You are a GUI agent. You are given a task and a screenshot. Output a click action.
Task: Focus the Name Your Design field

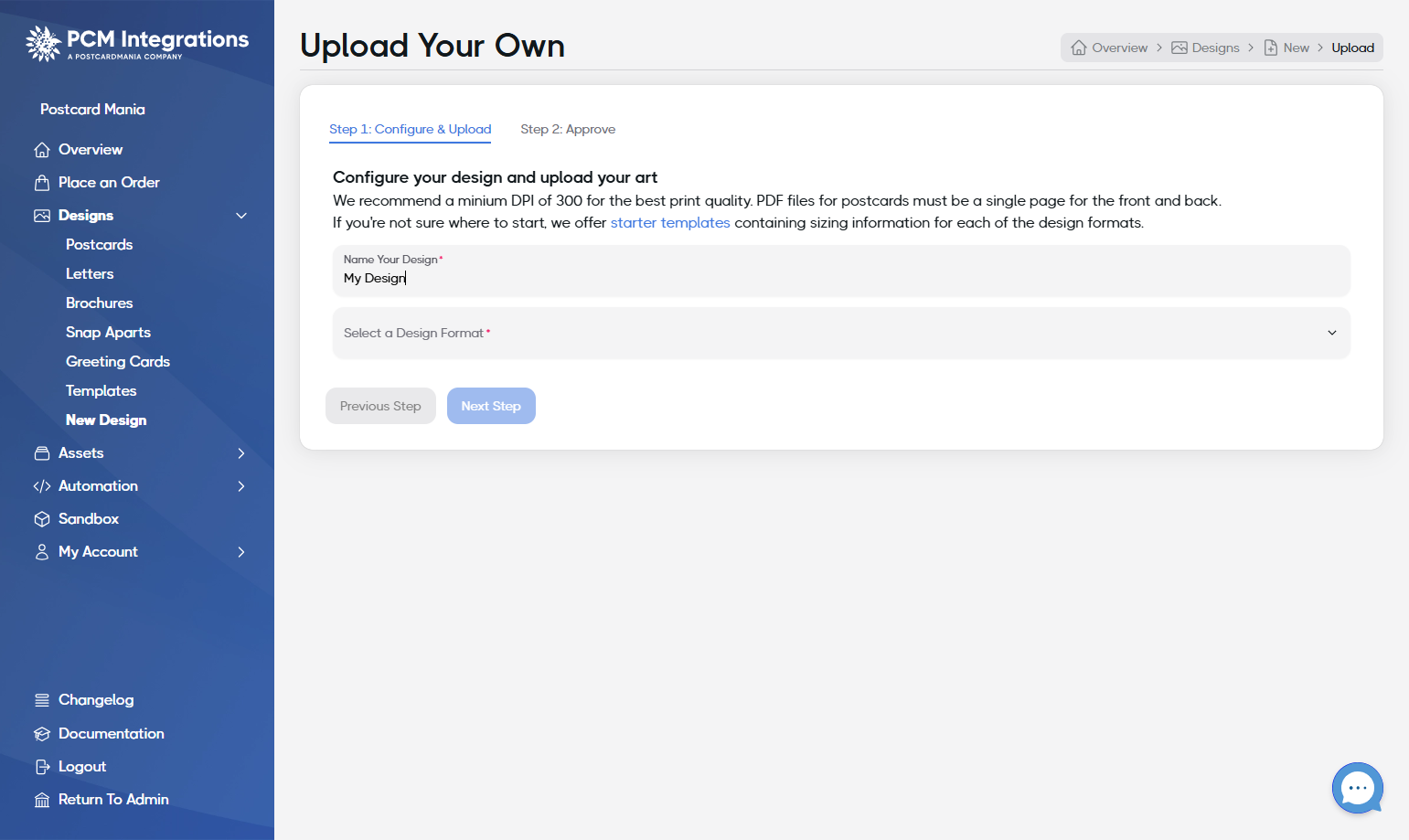coord(841,271)
